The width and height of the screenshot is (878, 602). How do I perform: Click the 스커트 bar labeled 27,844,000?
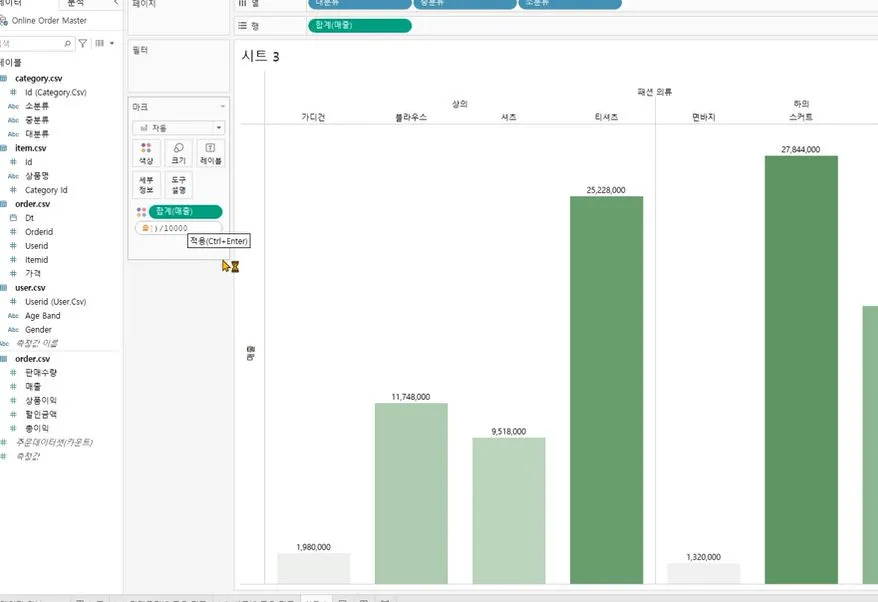pos(801,370)
